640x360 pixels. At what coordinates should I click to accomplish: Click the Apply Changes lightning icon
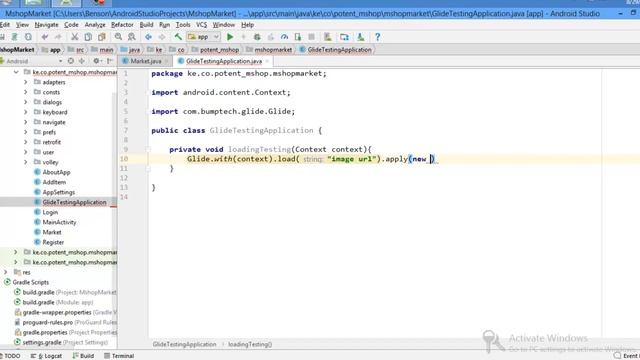coord(243,37)
